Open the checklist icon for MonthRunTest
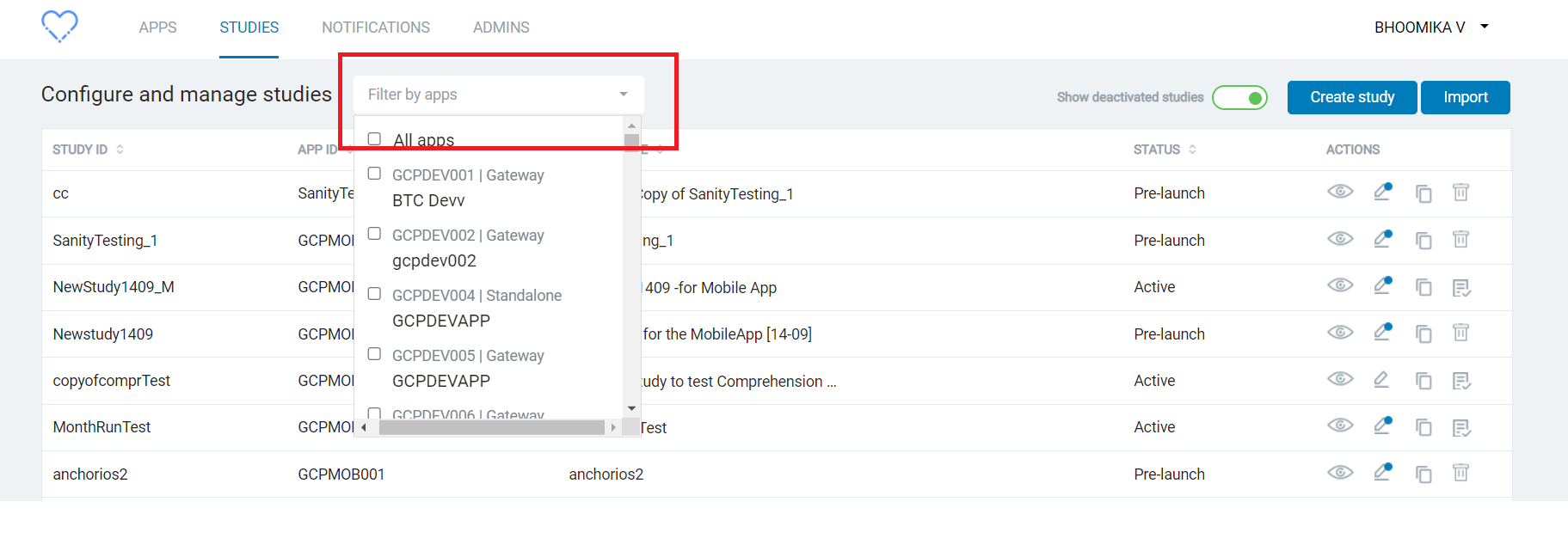 (x=1461, y=428)
